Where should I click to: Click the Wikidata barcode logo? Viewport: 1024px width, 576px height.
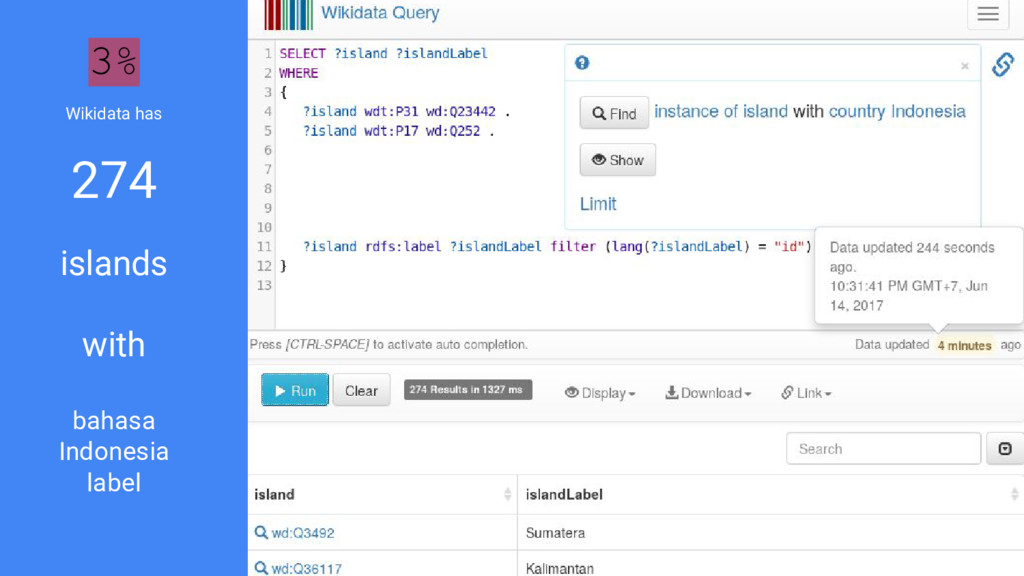288,14
